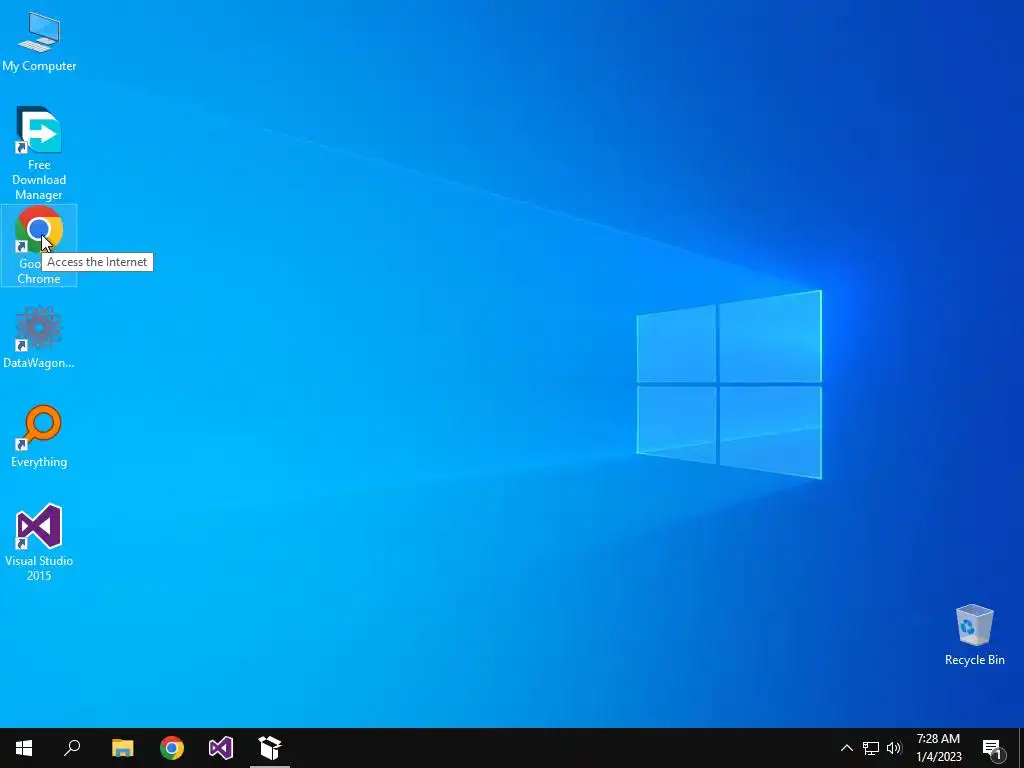
Task: Open taskbar search magnifier
Action: click(72, 748)
